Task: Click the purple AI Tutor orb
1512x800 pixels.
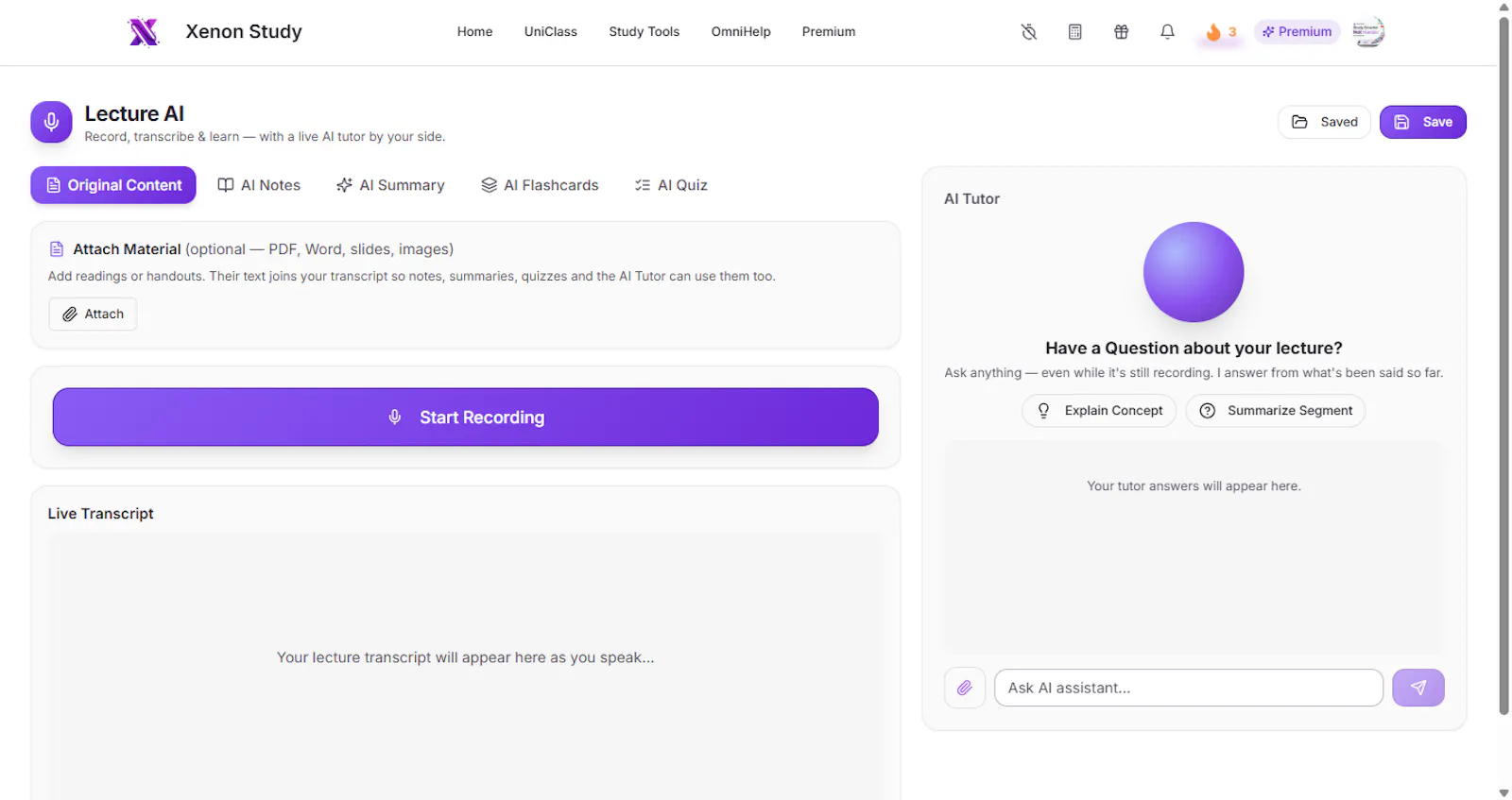Action: 1194,272
